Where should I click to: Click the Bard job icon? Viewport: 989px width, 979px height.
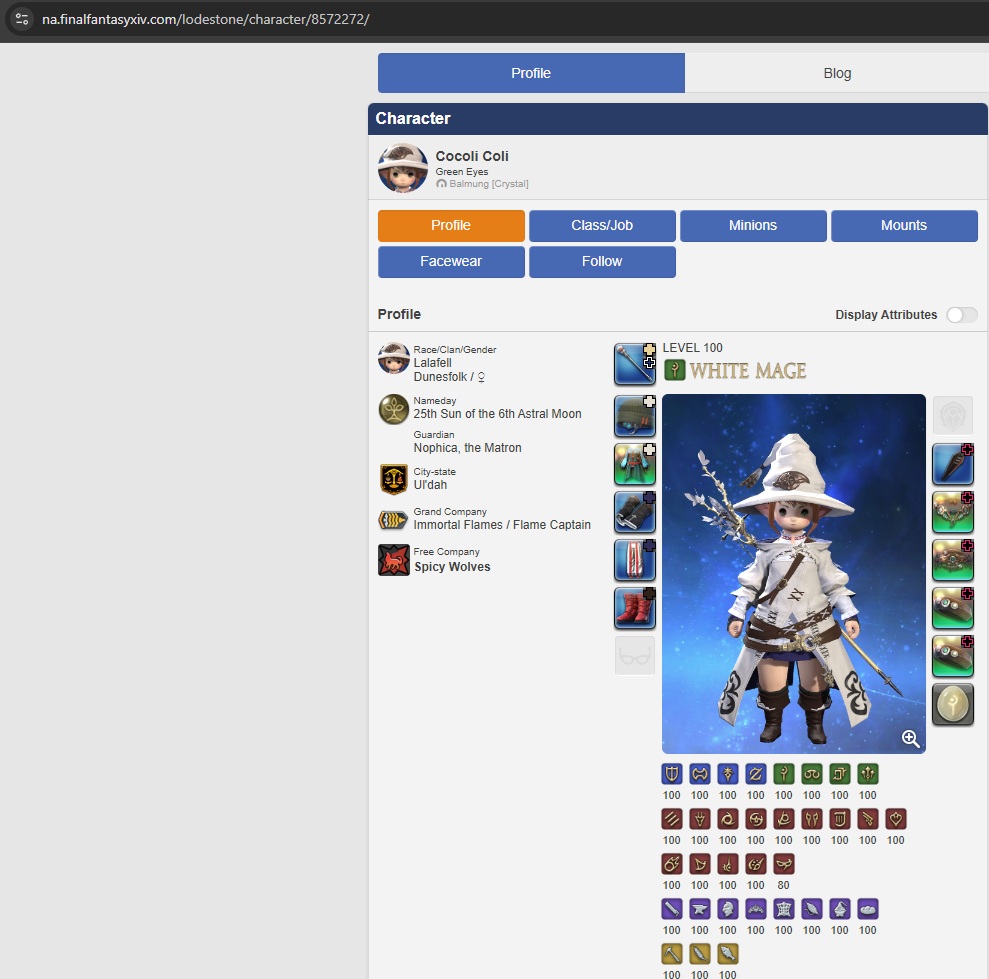click(840, 819)
